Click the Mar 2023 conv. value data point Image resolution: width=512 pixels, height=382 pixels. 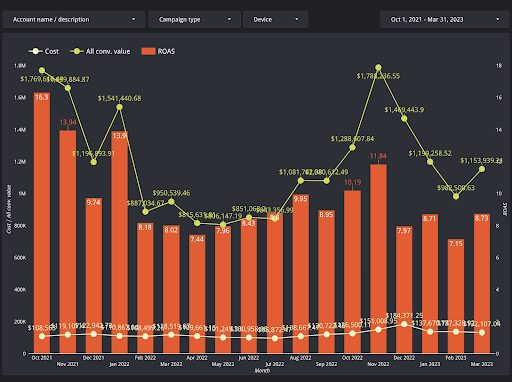pyautogui.click(x=482, y=169)
